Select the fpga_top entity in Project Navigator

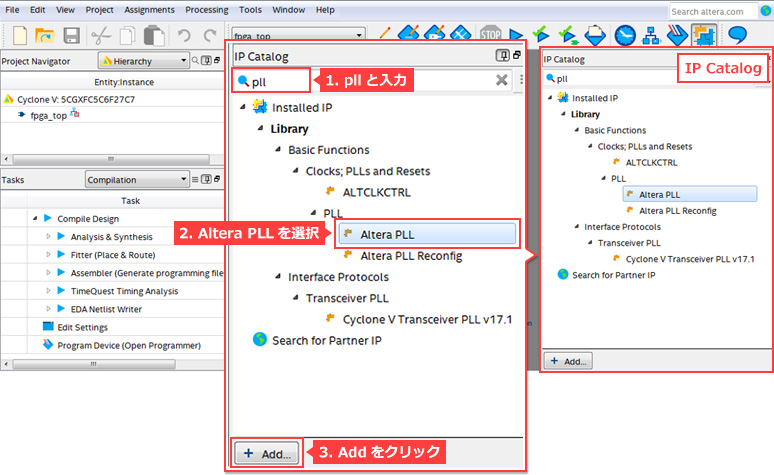pos(48,116)
